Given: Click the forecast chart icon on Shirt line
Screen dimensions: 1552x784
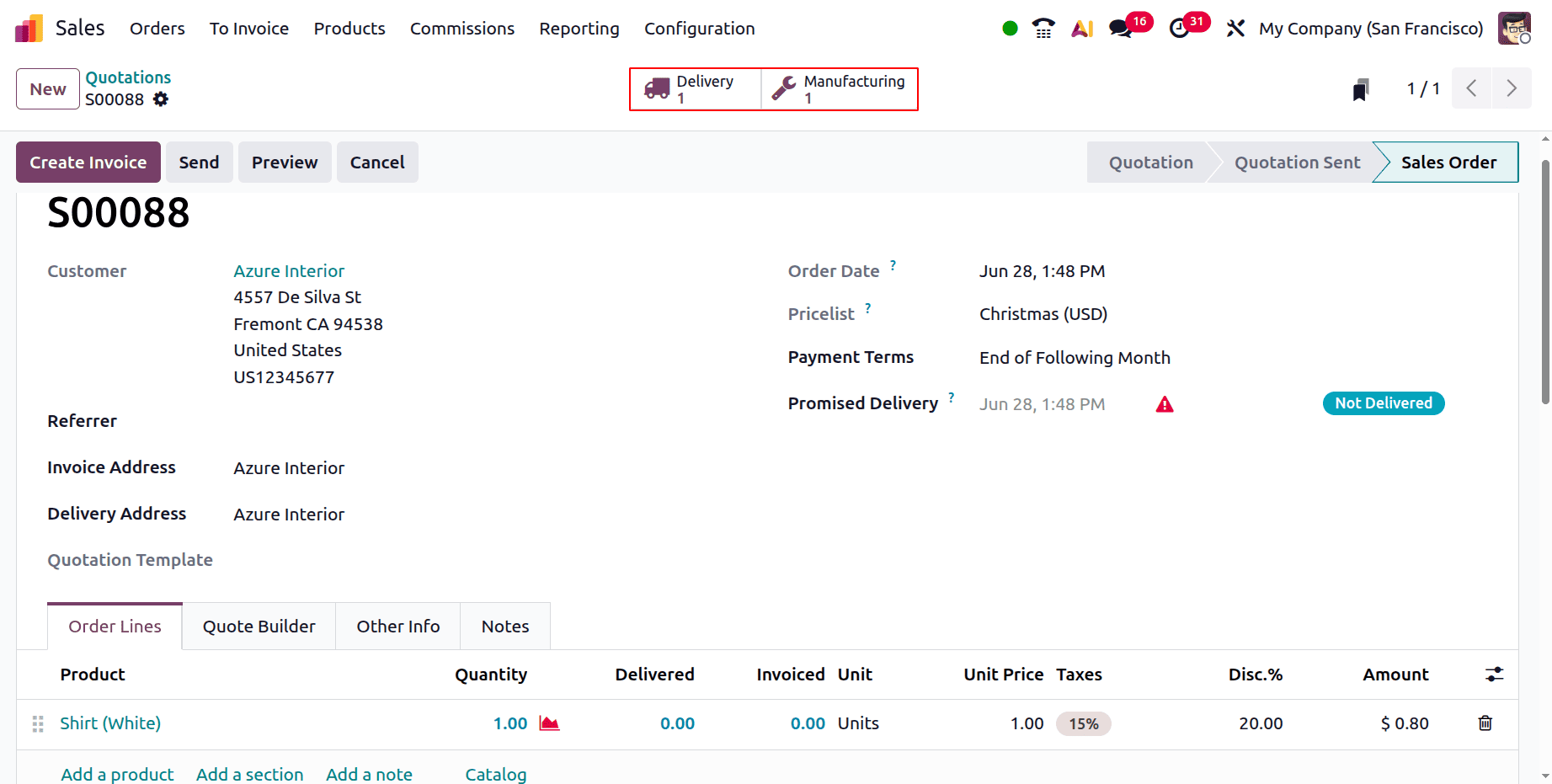Looking at the screenshot, I should [549, 723].
